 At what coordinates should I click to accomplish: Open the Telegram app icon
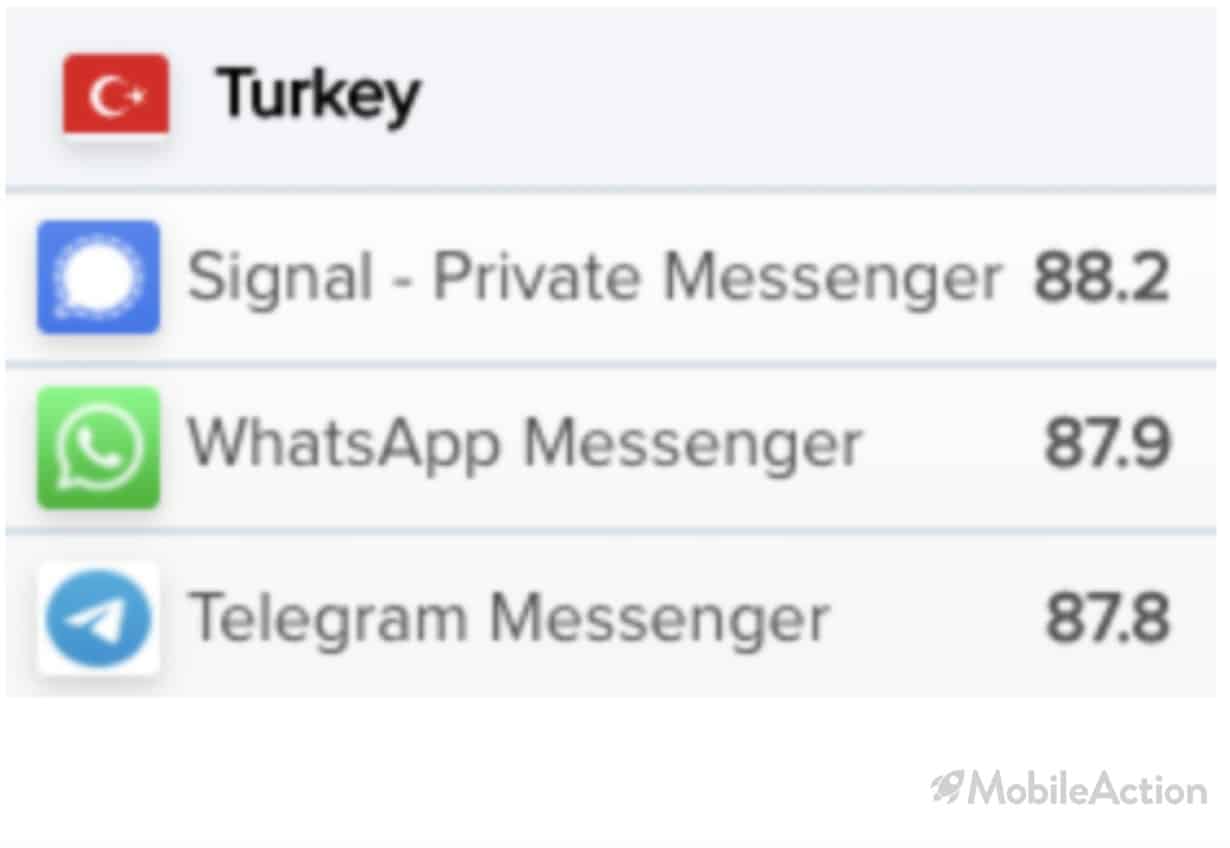coord(98,619)
